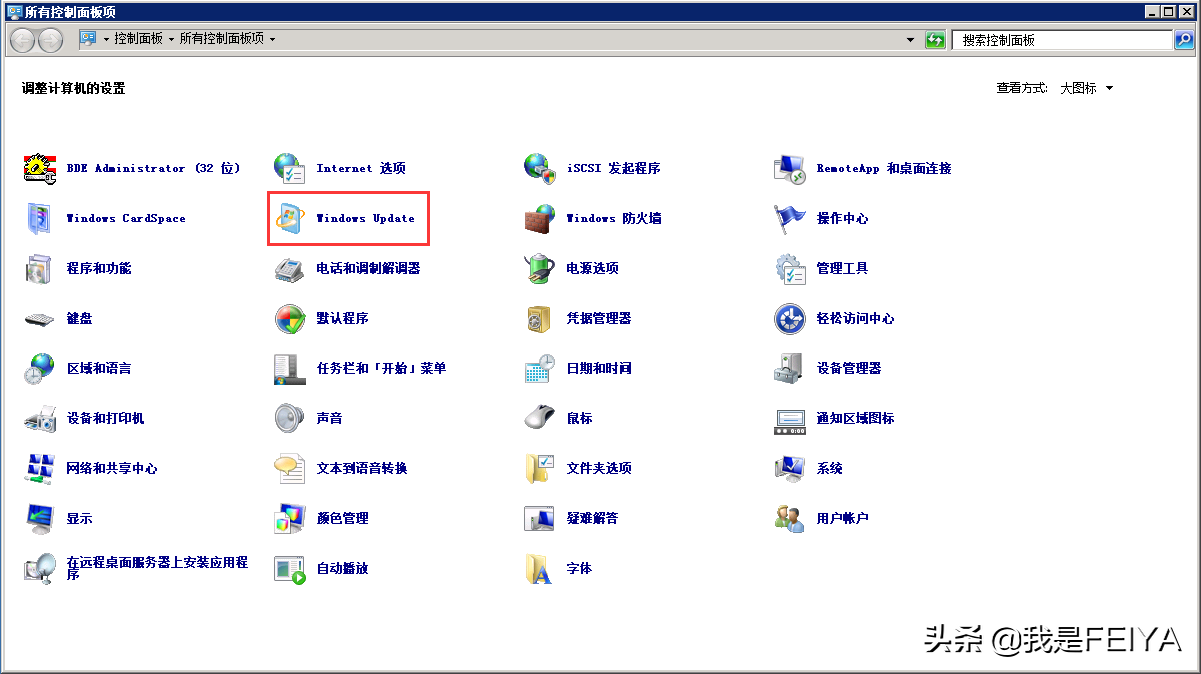
Task: Click the 日期和时间 text label
Action: (599, 368)
